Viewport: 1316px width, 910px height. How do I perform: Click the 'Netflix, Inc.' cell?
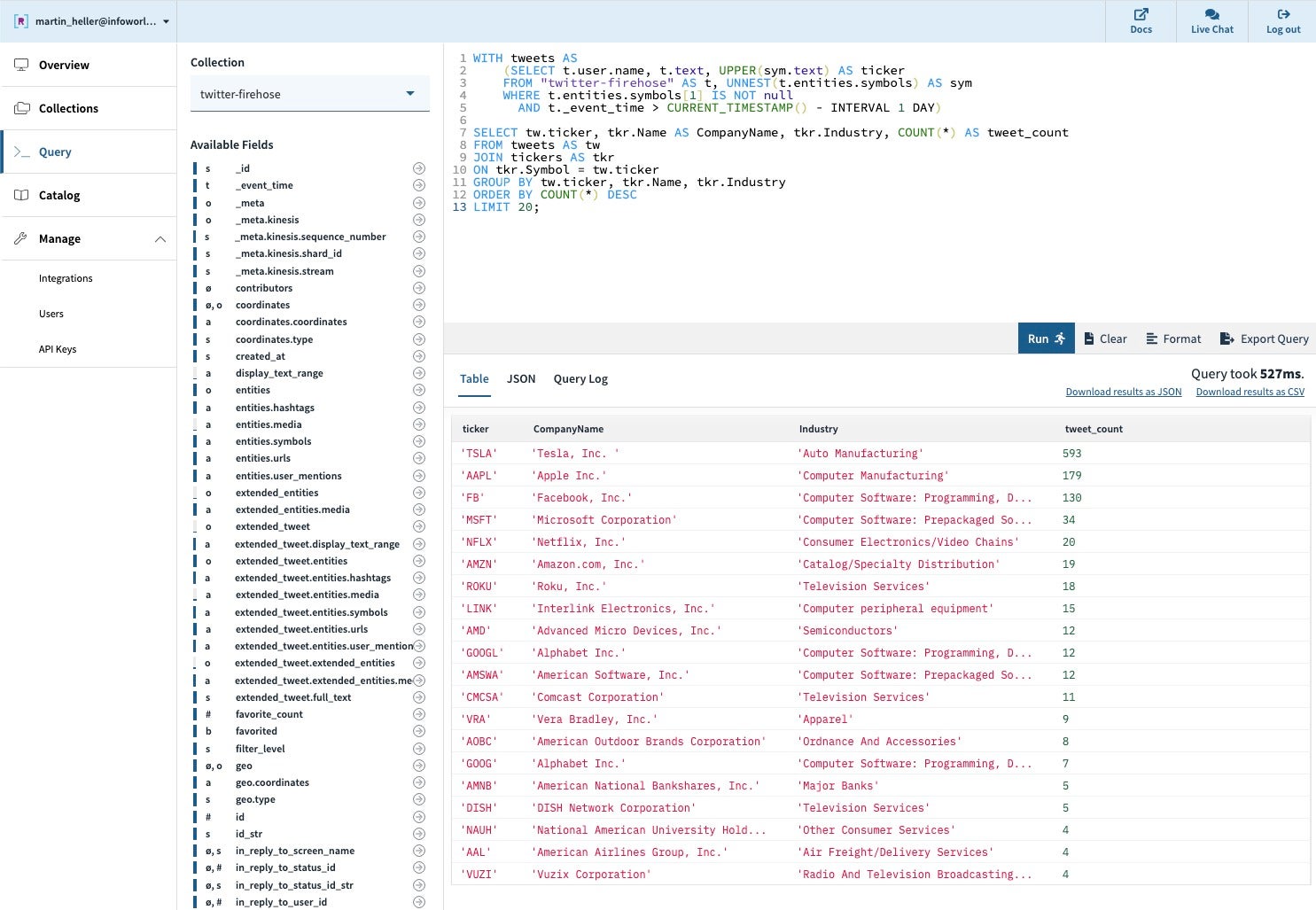580,542
